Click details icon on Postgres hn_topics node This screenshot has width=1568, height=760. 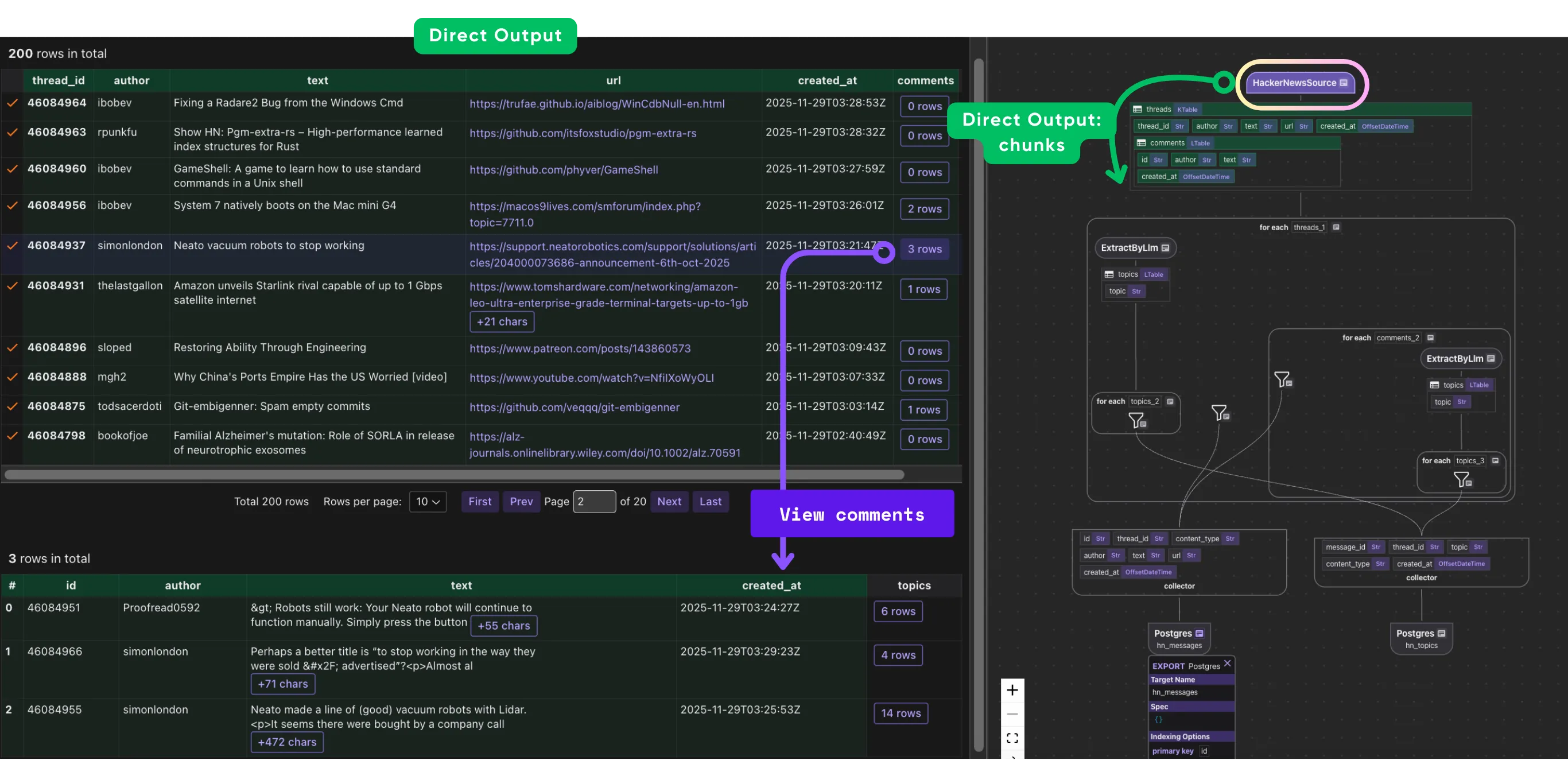click(1441, 633)
